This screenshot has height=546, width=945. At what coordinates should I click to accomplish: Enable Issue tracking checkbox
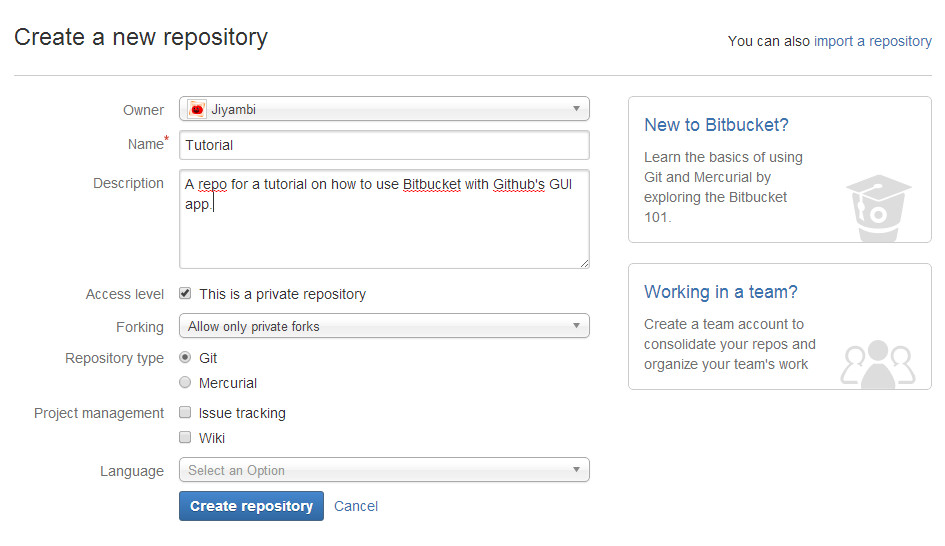pyautogui.click(x=185, y=412)
